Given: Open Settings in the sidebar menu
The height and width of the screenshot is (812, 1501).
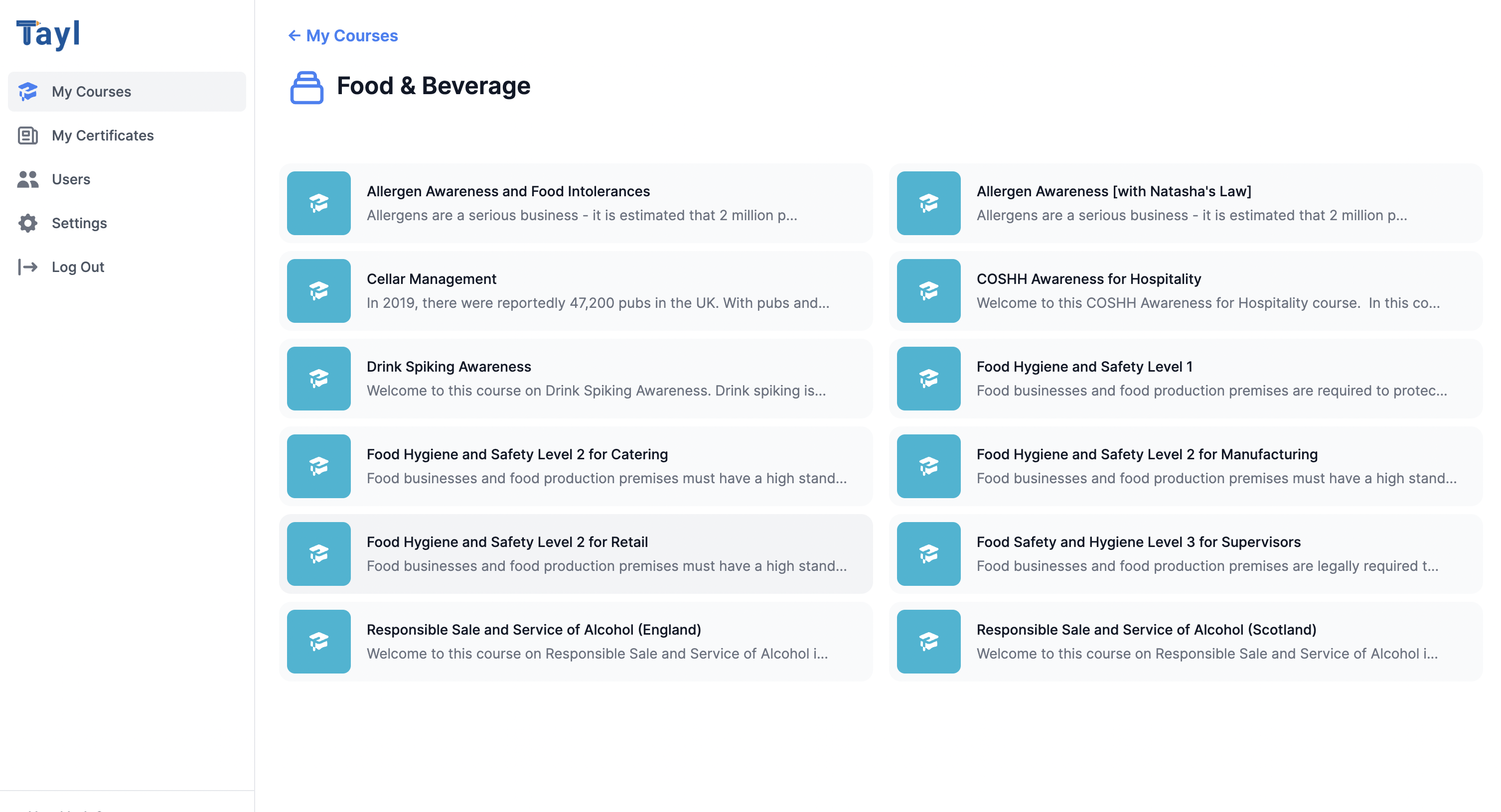Looking at the screenshot, I should tap(79, 223).
